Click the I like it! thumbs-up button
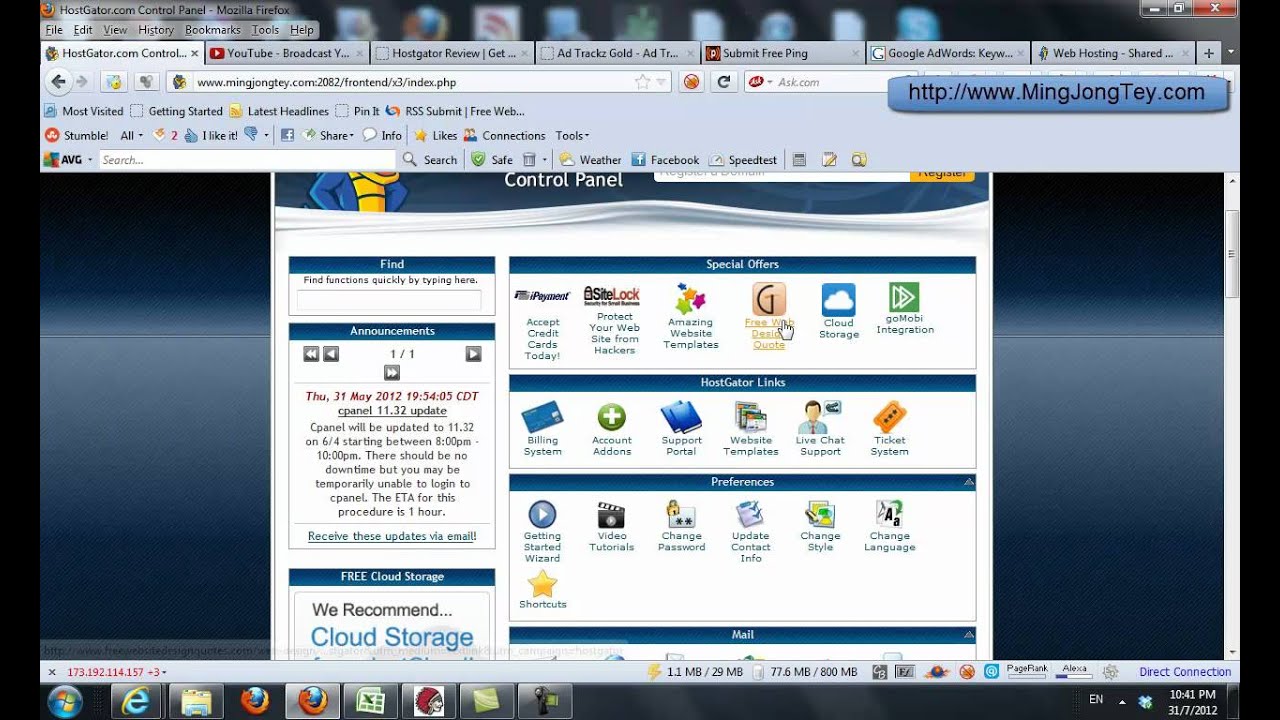 click(211, 135)
